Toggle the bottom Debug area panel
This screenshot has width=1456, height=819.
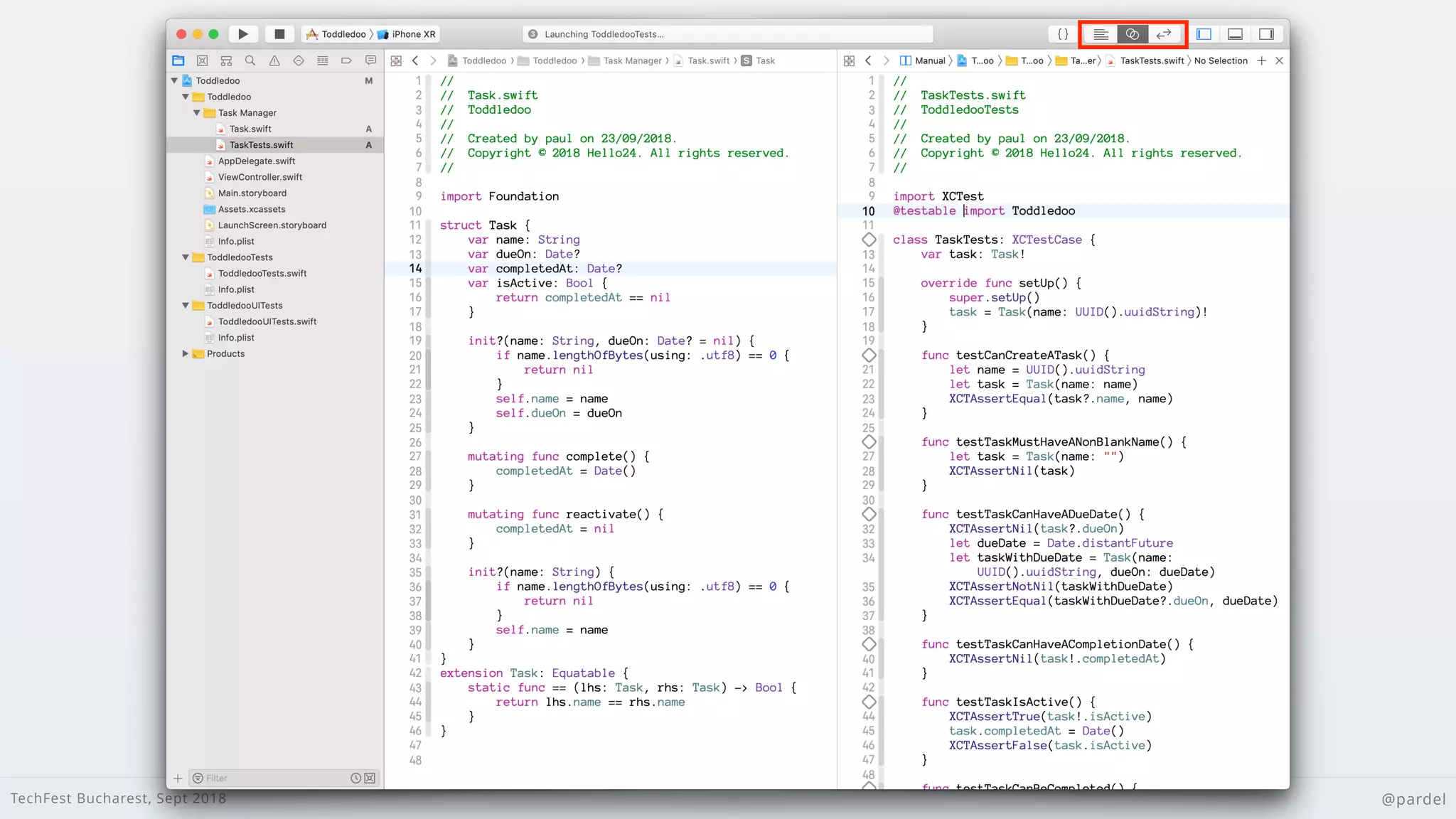coord(1235,34)
